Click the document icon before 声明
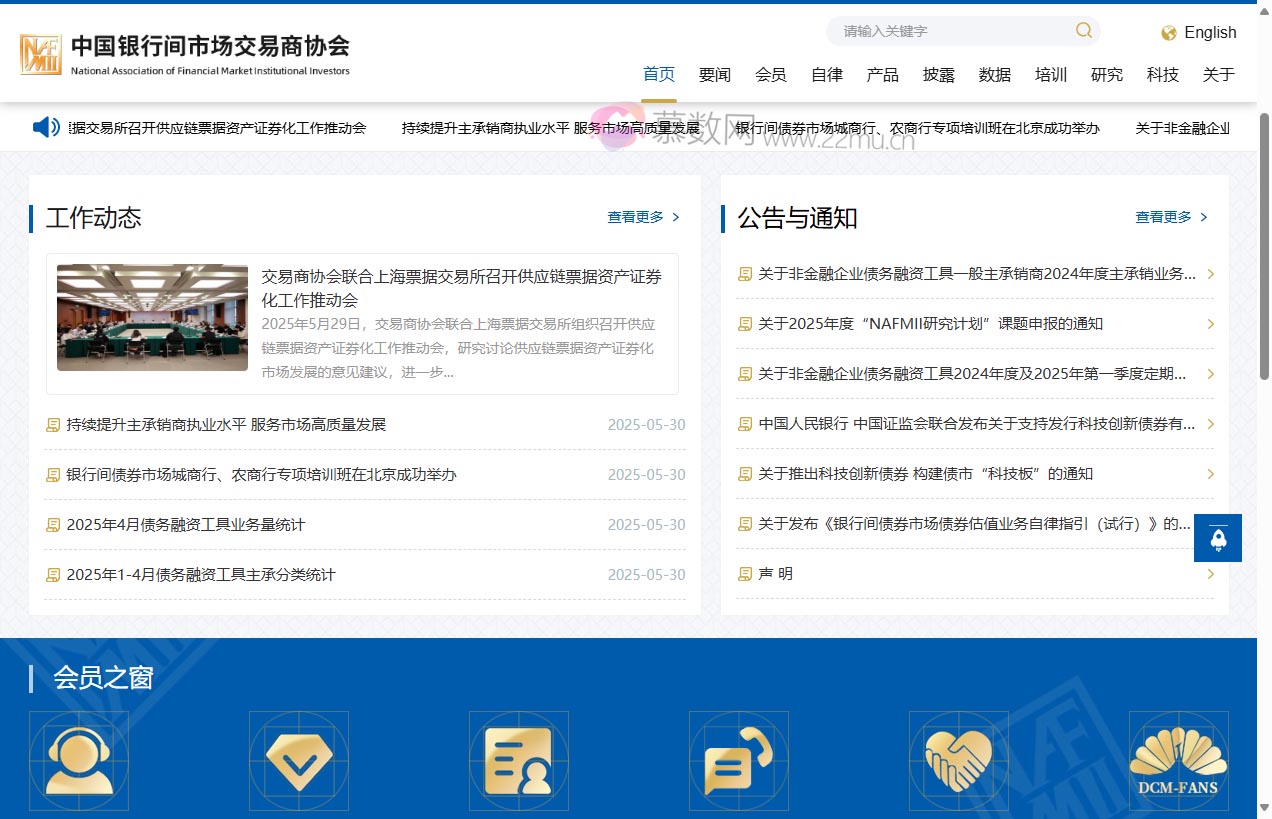Image resolution: width=1272 pixels, height=819 pixels. pos(744,574)
